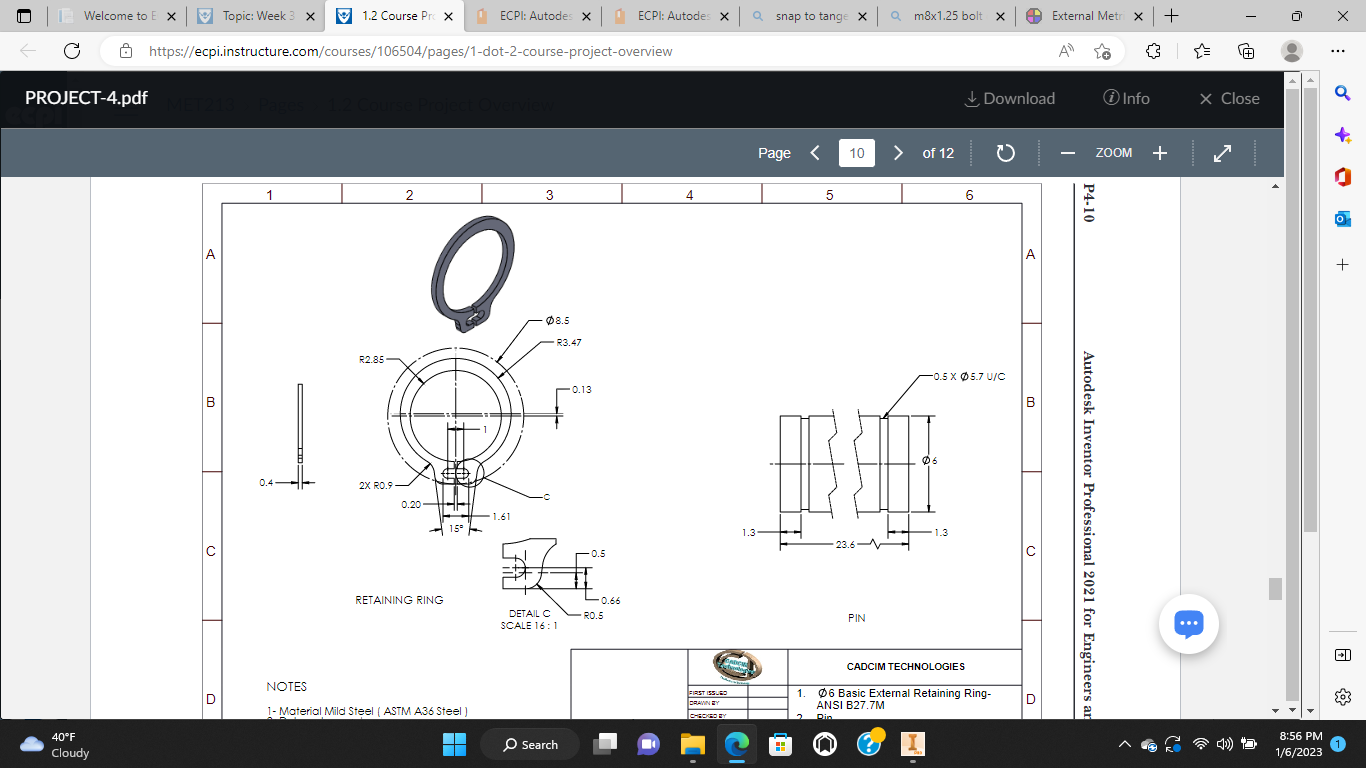Open the Collections panel
Screen dimensions: 1366x768
(1245, 50)
